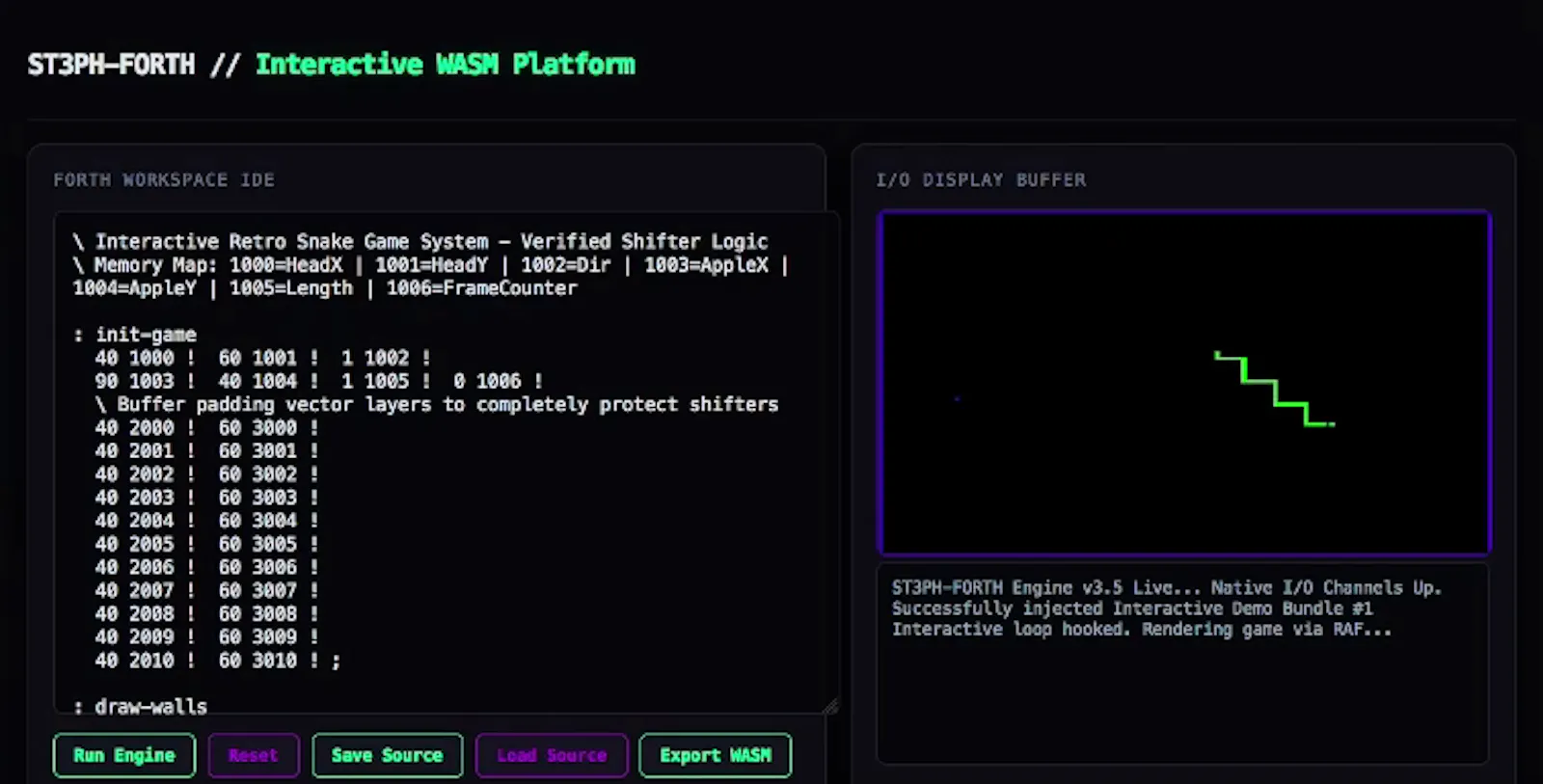Click the 'Buffer padding vector layers' comment

tap(437, 404)
